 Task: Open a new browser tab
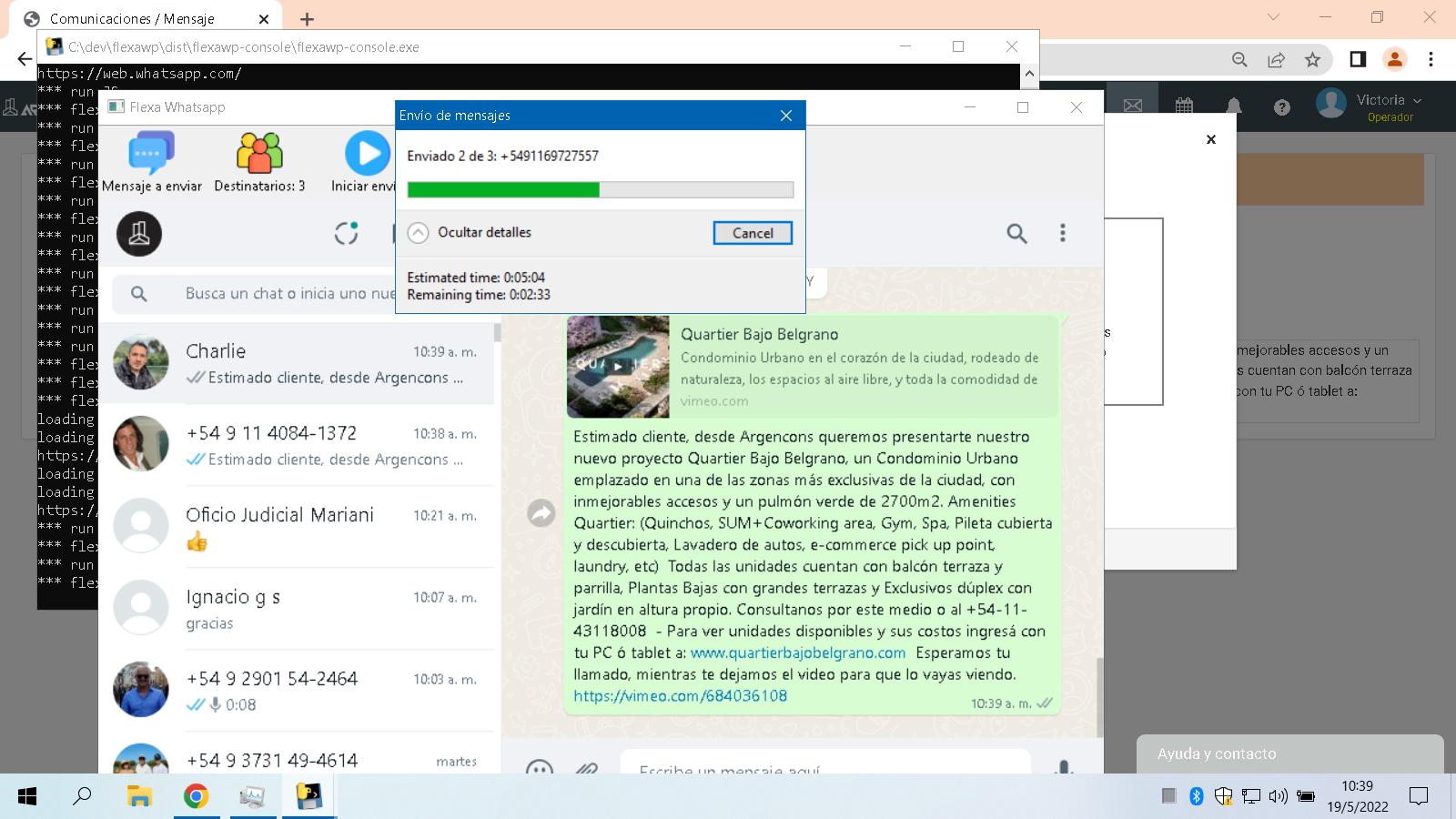click(x=307, y=18)
